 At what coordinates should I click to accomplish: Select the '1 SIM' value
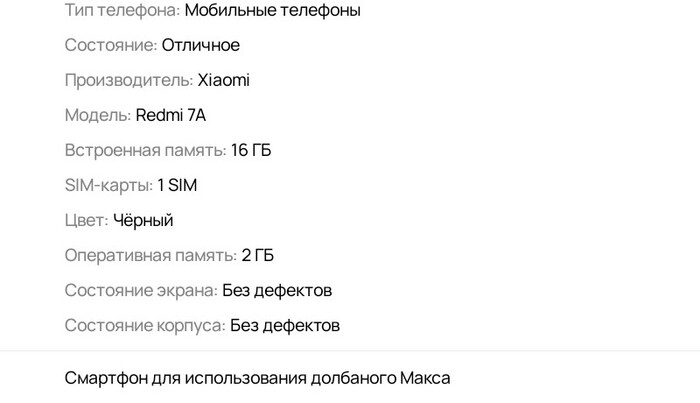178,185
